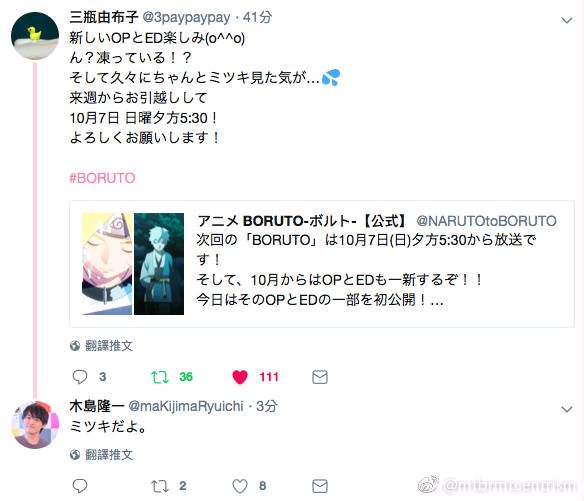Click 翻譯推文 under 木島隆一's reply
The width and height of the screenshot is (584, 501).
coord(109,454)
